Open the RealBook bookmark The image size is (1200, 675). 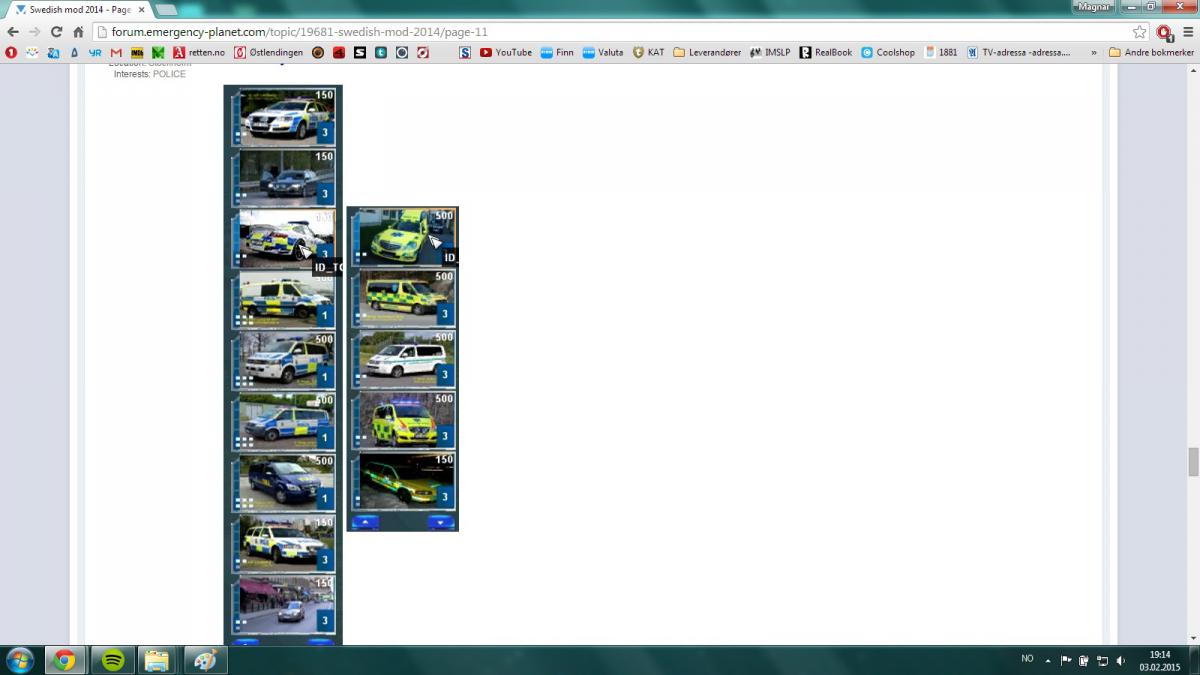[826, 52]
